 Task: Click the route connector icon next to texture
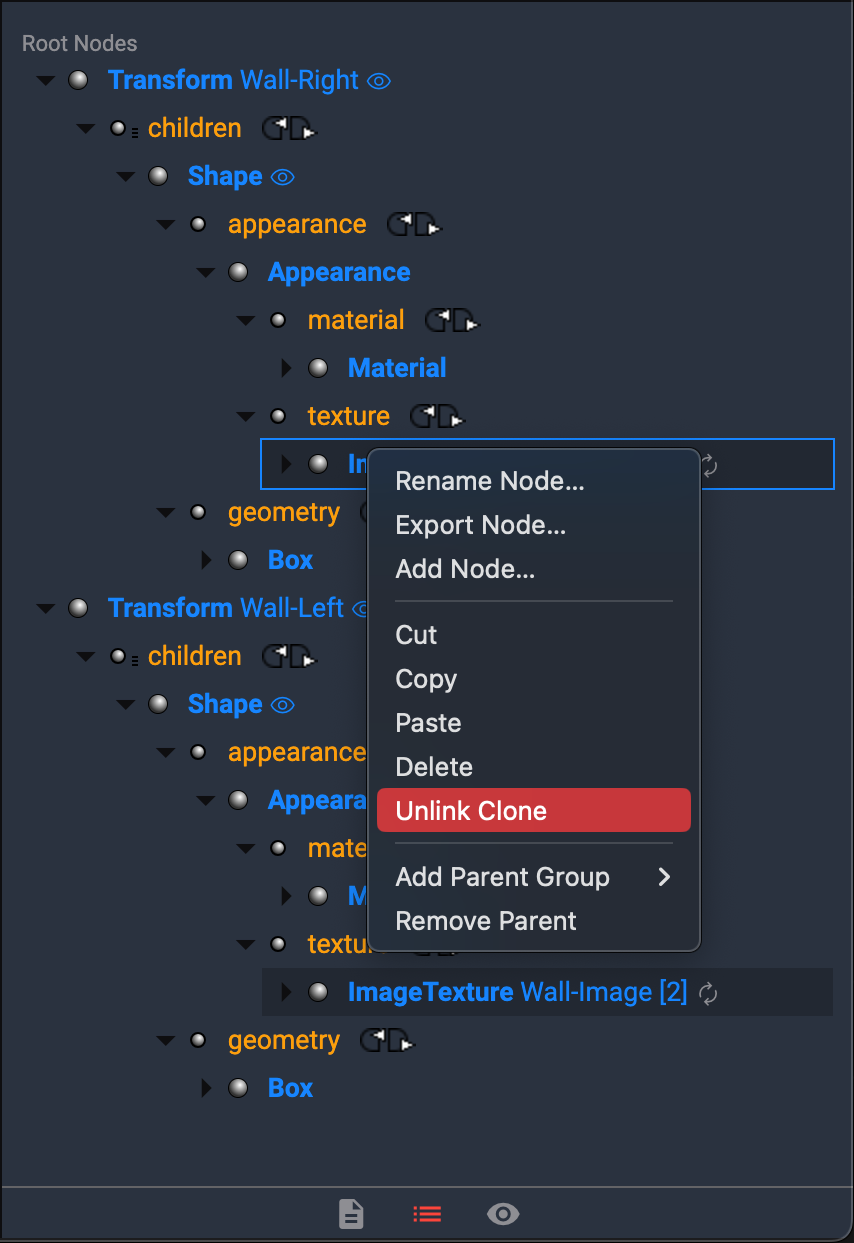coord(438,417)
